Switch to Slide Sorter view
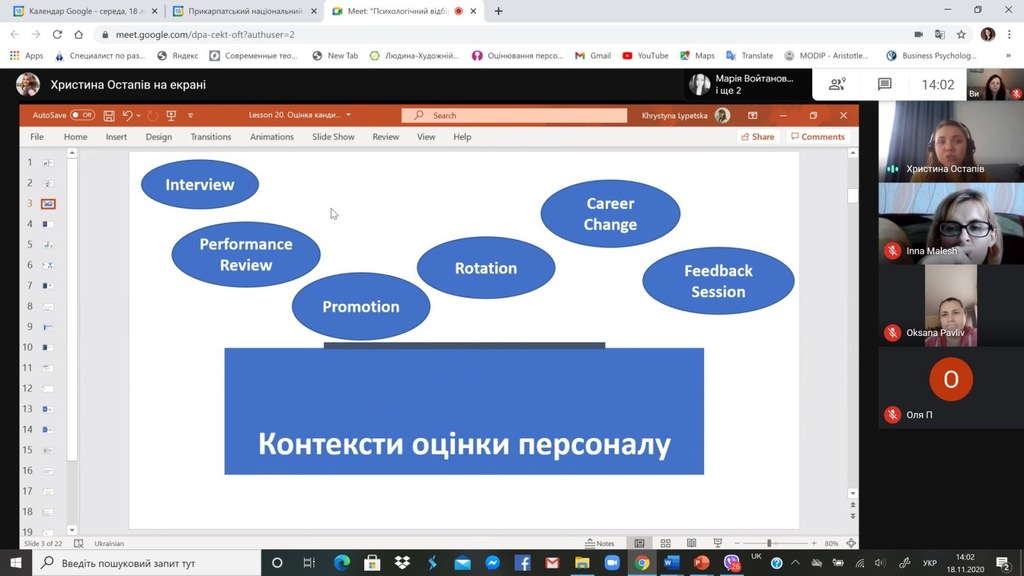The image size is (1024, 576). tap(664, 543)
